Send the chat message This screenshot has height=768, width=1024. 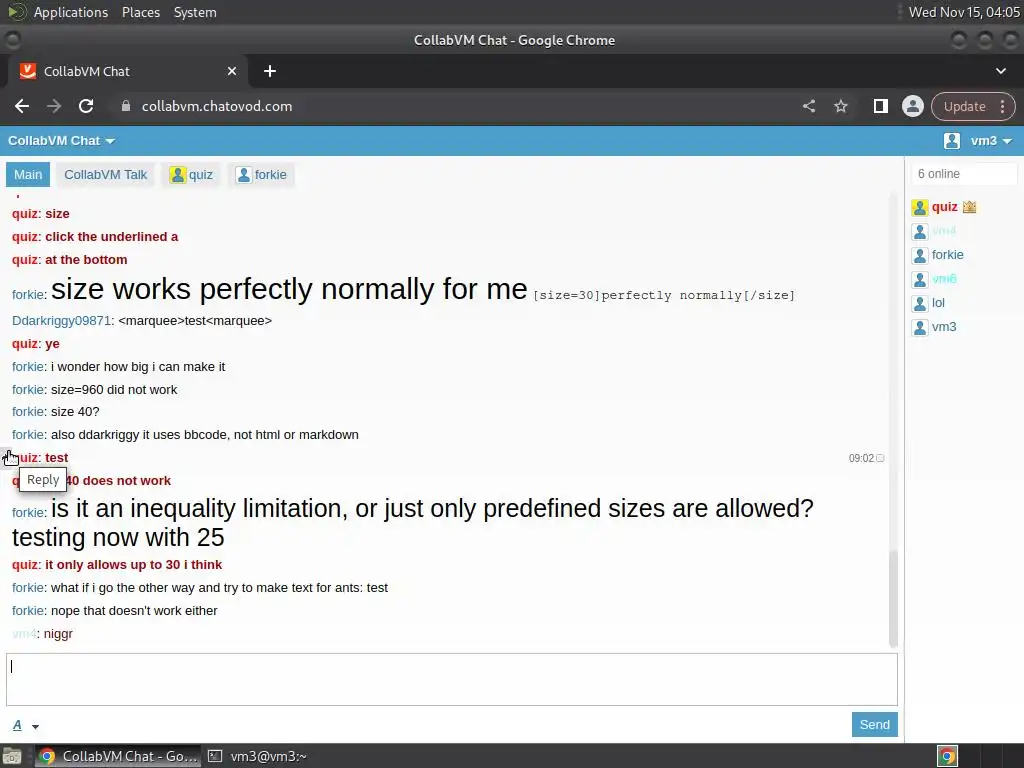pos(874,725)
